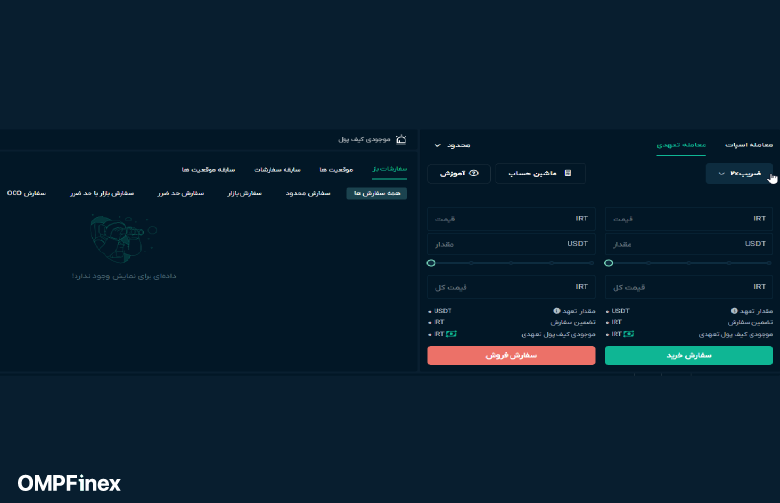780x503 pixels.
Task: Click the eye icon in آموزش button
Action: pos(474,173)
